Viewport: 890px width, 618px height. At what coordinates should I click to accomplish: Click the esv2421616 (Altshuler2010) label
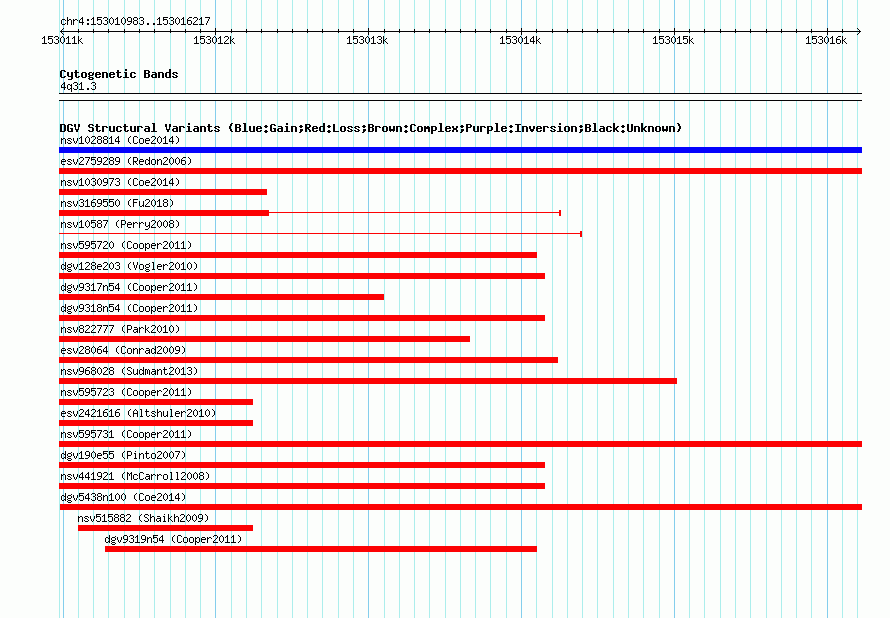pos(138,413)
